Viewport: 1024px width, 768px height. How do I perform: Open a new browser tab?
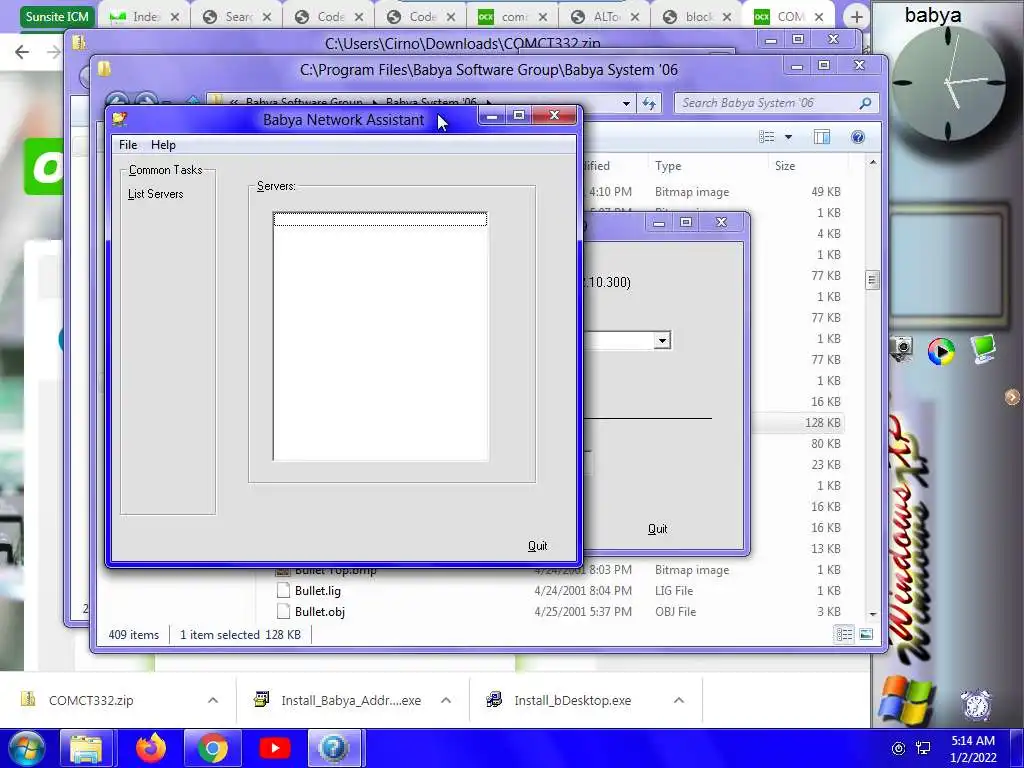tap(857, 17)
